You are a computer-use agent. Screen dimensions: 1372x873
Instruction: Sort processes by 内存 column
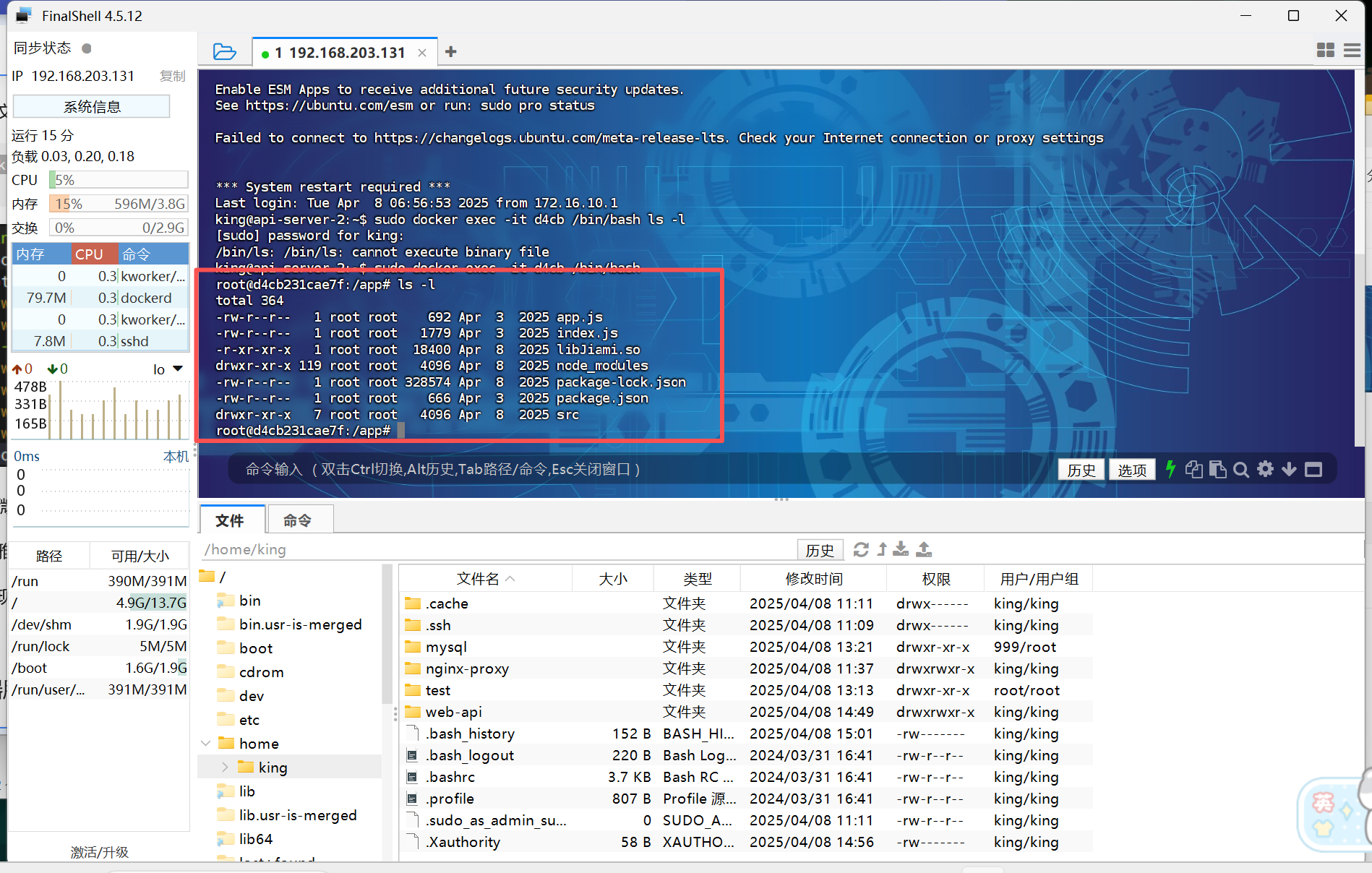pos(42,254)
